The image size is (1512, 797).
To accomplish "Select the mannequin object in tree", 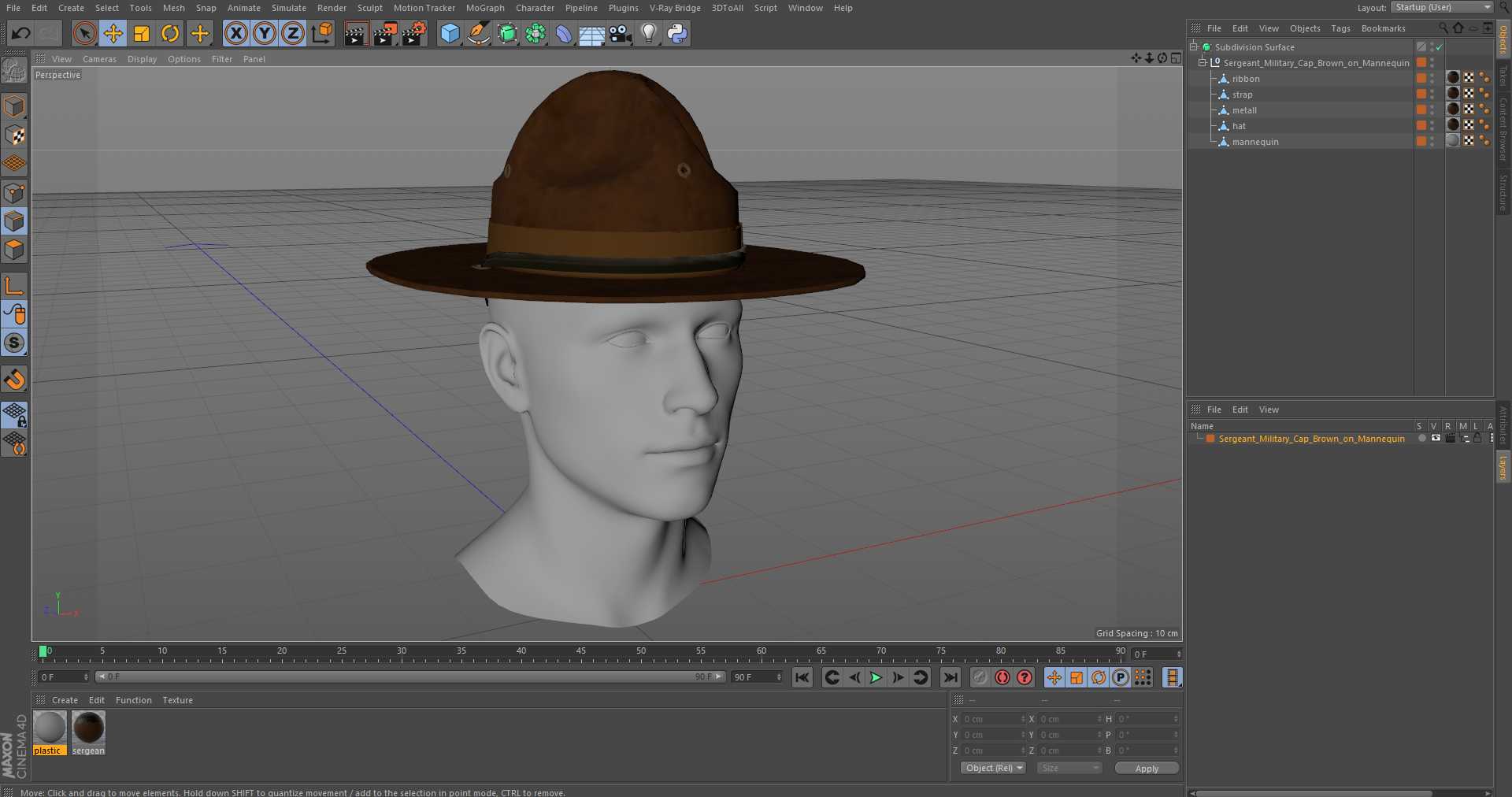I will click(x=1255, y=142).
